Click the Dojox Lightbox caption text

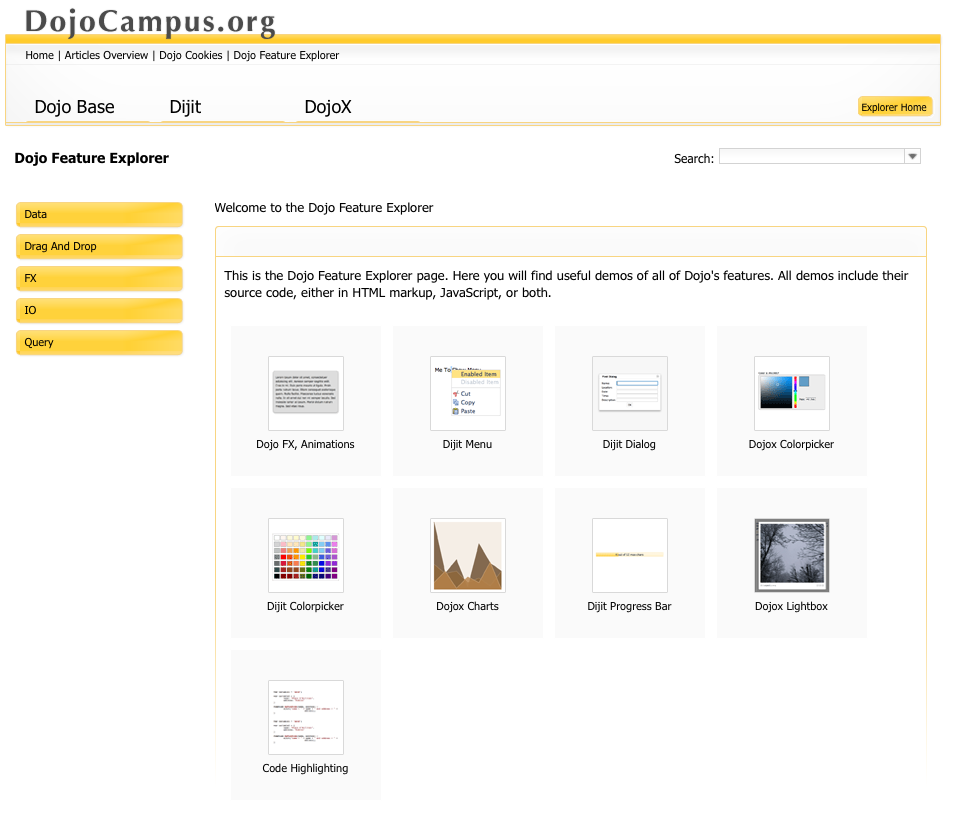click(x=792, y=606)
